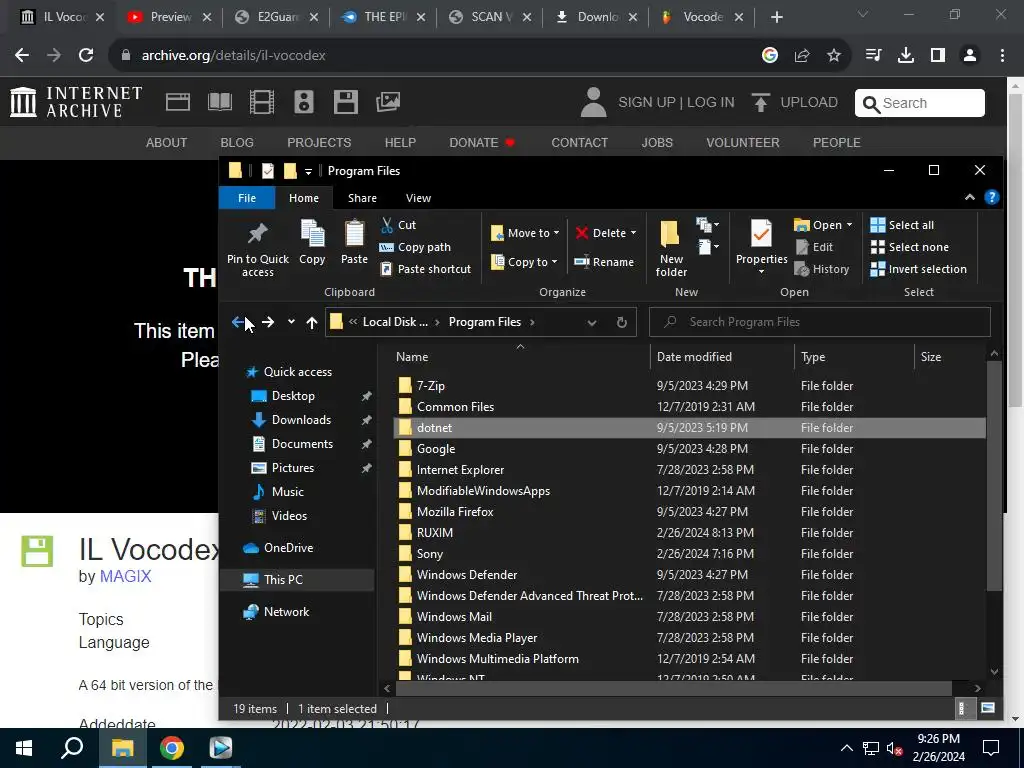Viewport: 1024px width, 768px height.
Task: Click the Internet Archive search field
Action: click(x=920, y=103)
